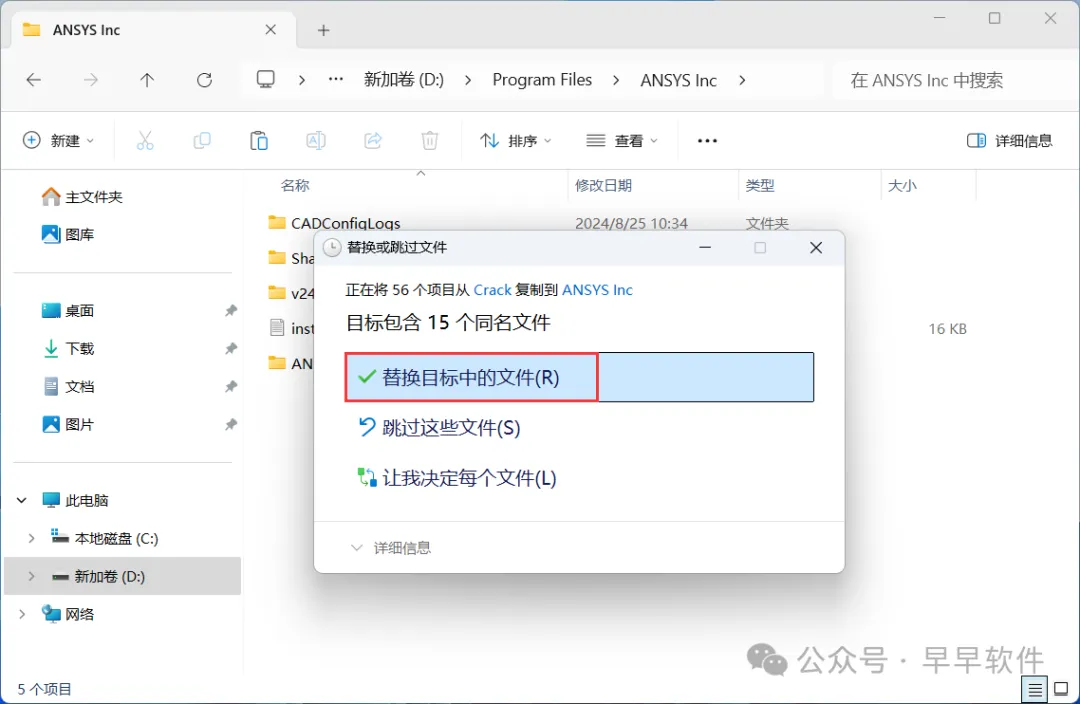1080x704 pixels.
Task: Expand chevron after 新加卷 (D:) breadcrumb
Action: [468, 80]
